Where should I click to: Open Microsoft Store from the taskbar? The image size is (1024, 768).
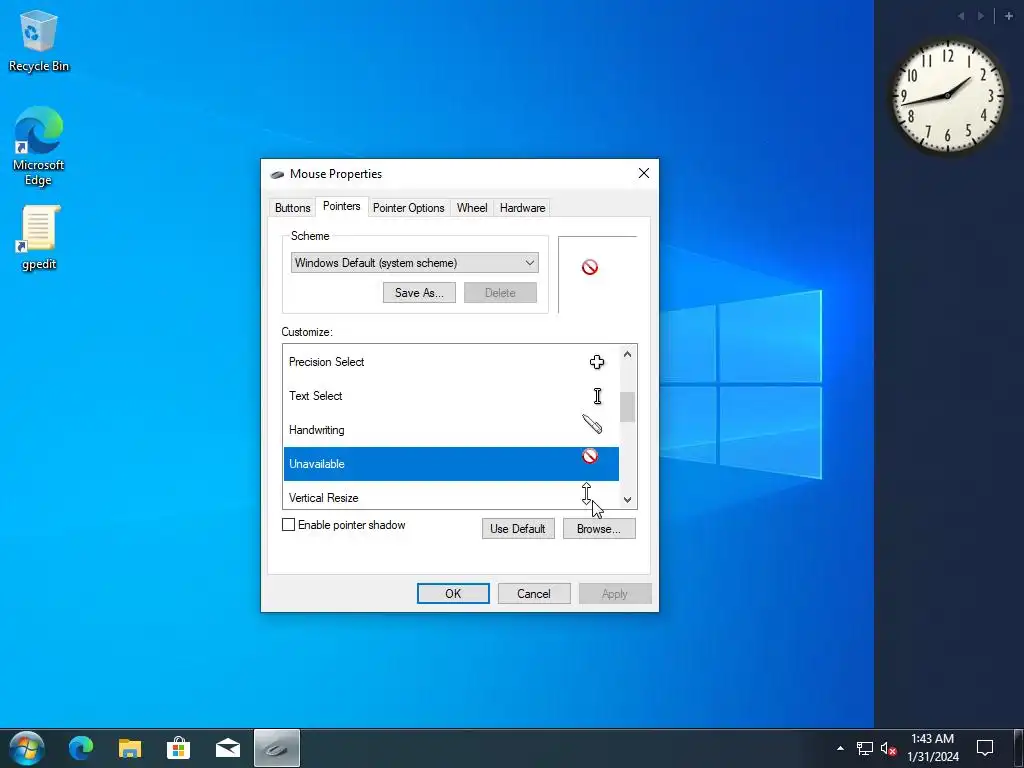tap(178, 748)
